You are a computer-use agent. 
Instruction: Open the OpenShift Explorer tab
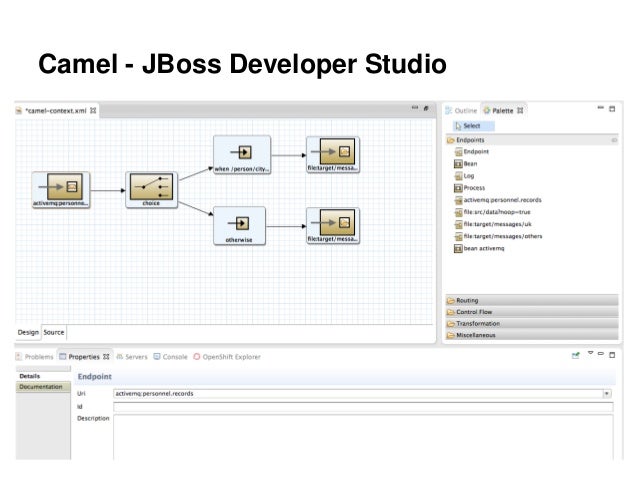[227, 357]
